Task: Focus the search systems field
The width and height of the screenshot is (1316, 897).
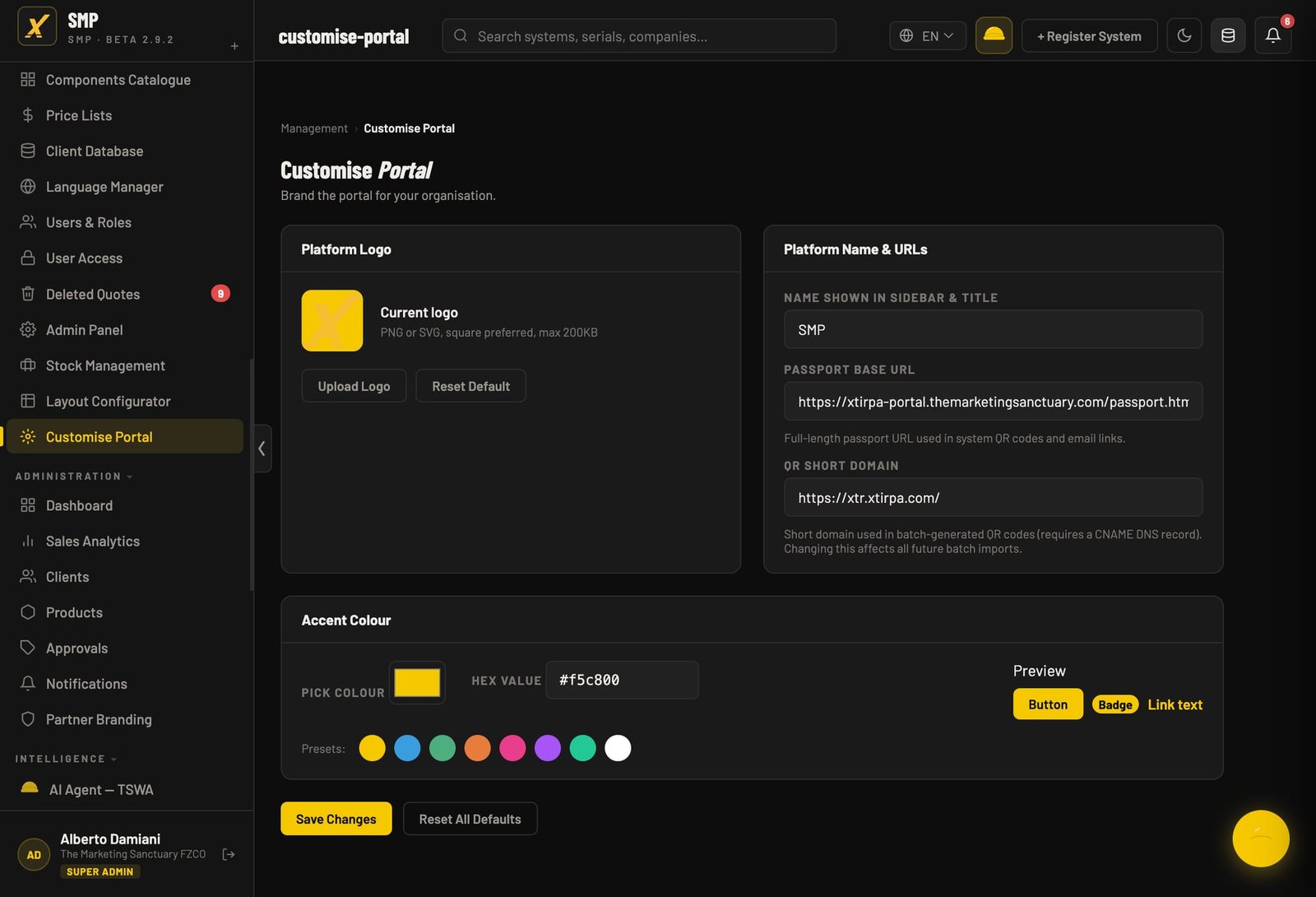Action: click(639, 36)
